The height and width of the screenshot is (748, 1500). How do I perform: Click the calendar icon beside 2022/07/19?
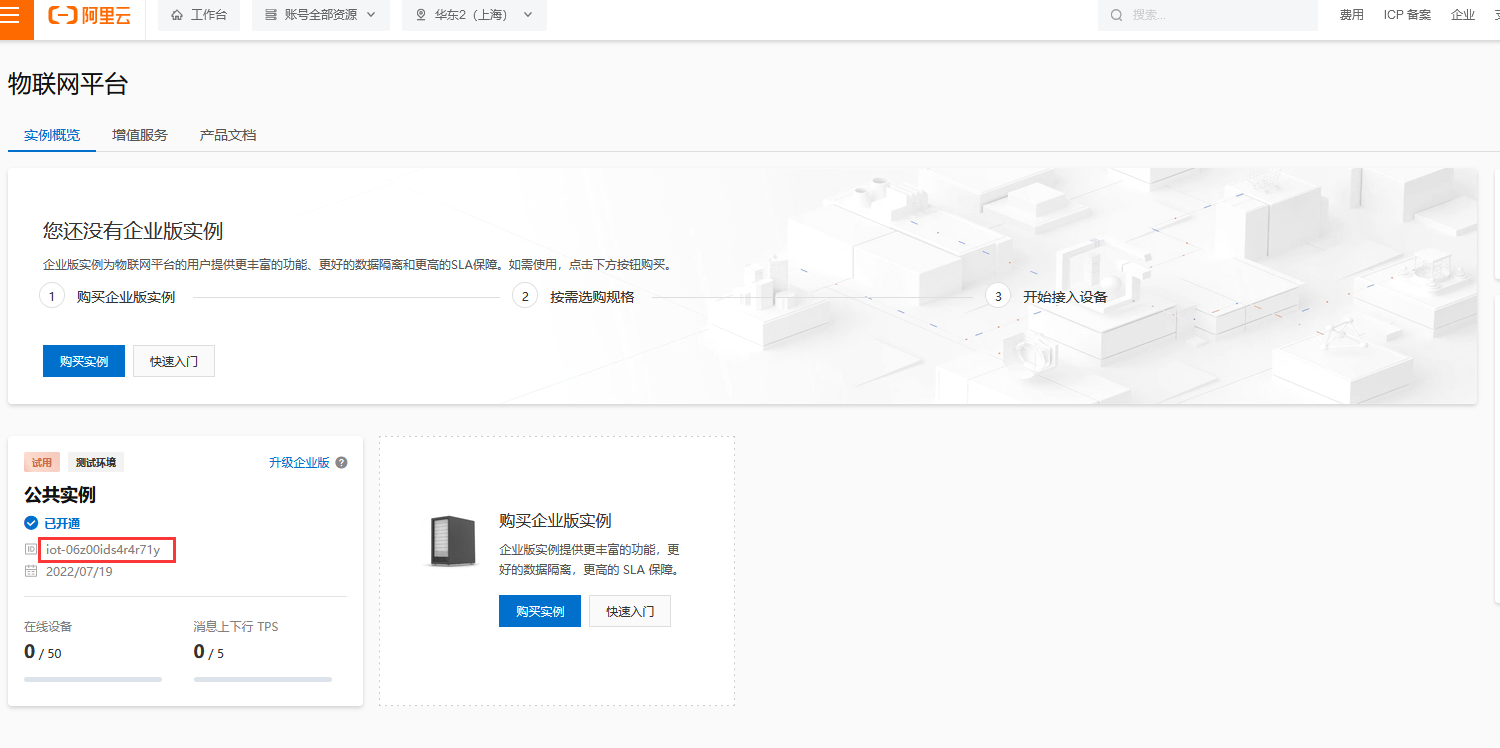point(31,571)
